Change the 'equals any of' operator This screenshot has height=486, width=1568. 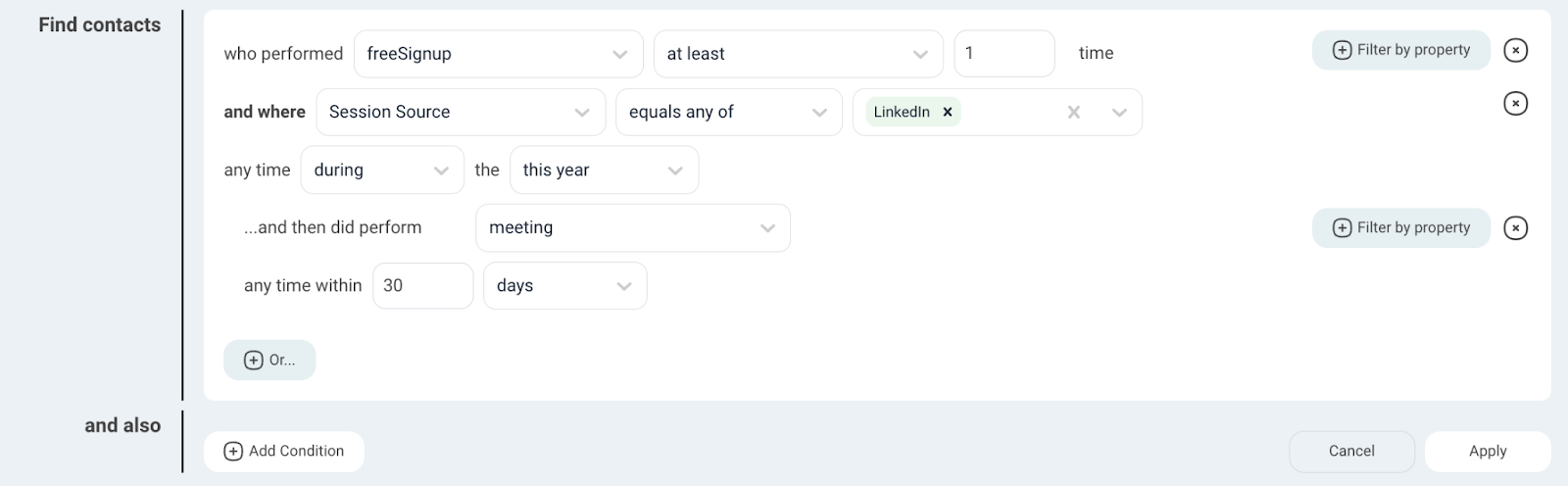point(728,112)
